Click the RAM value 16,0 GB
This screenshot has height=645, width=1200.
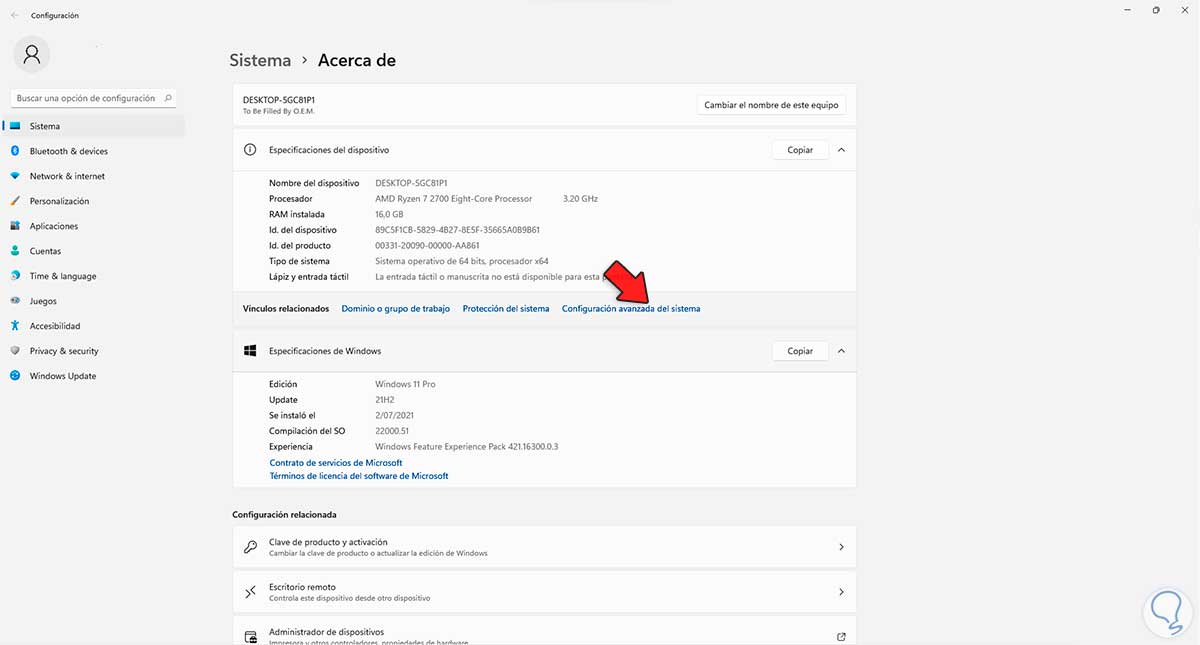[389, 214]
